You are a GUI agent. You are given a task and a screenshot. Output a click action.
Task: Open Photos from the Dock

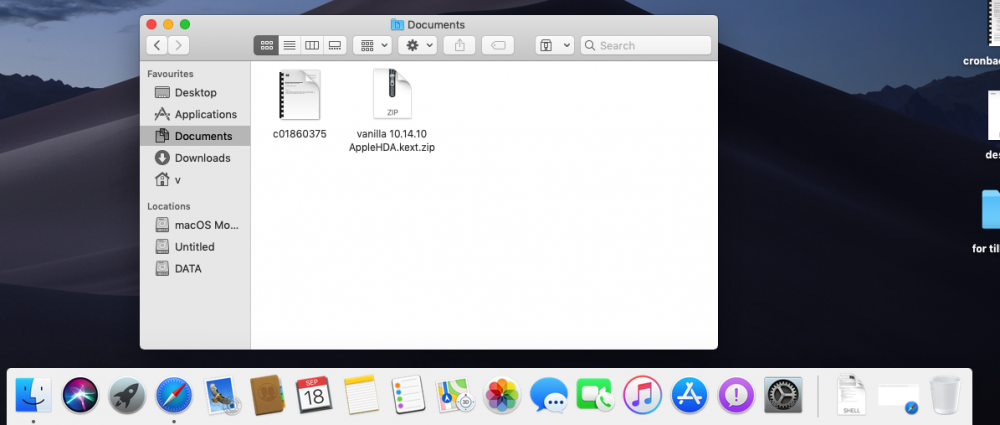click(502, 395)
